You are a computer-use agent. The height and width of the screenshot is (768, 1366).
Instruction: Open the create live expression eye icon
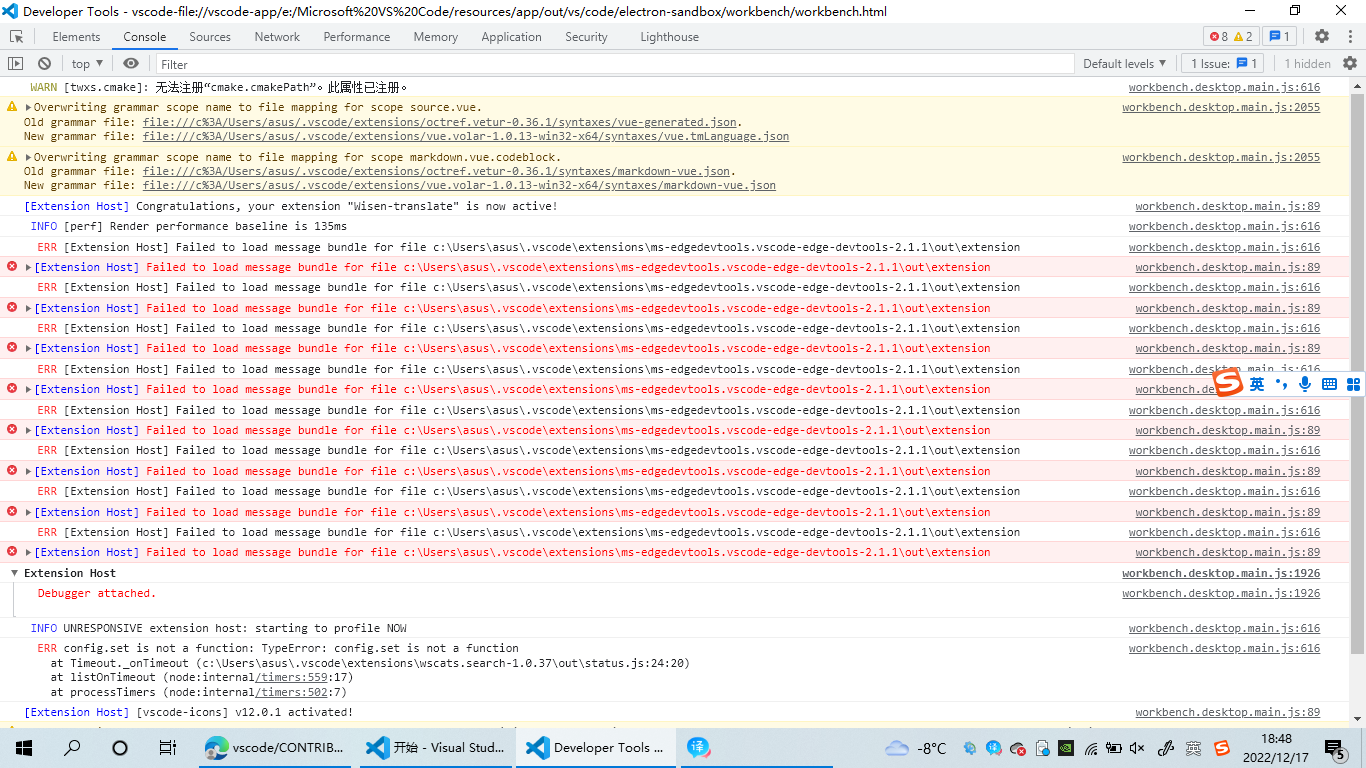[130, 63]
